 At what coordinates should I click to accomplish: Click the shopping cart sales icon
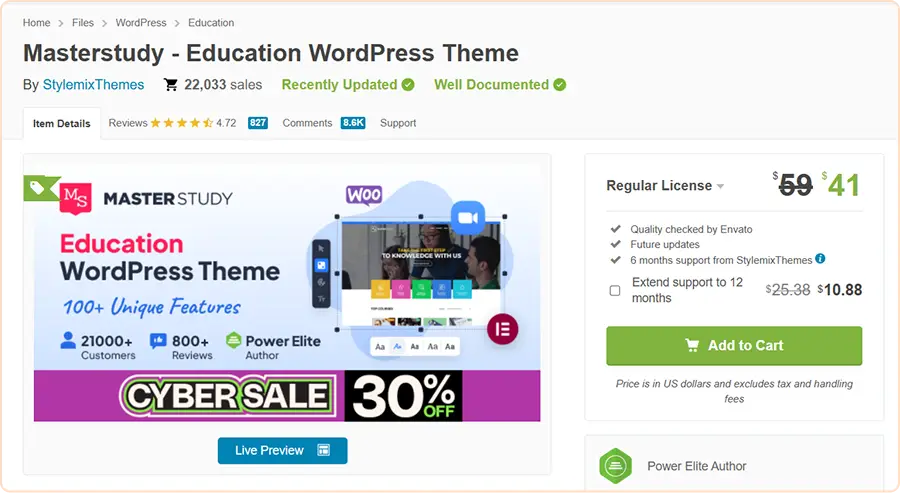170,85
